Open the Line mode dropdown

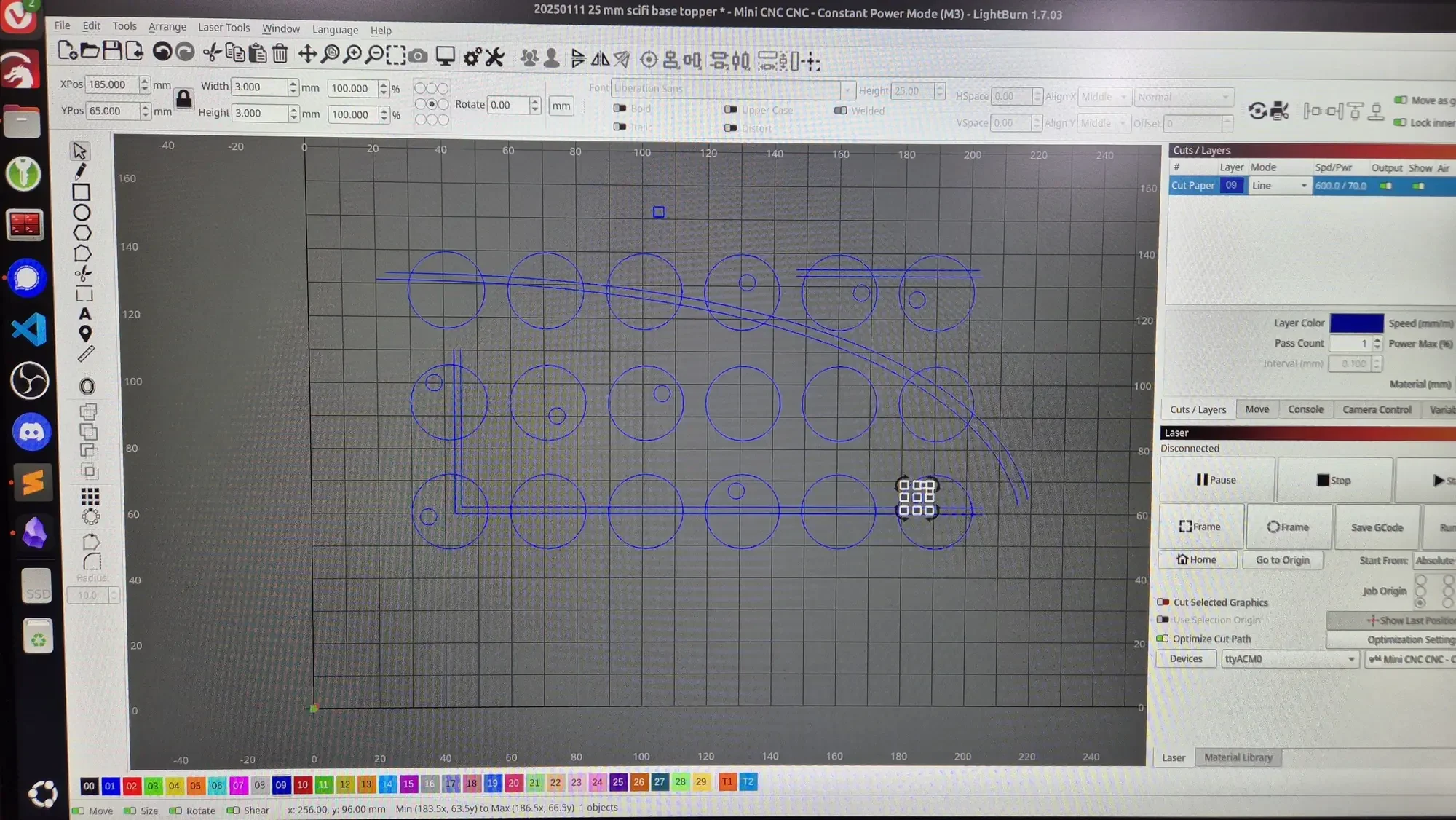tap(1279, 186)
